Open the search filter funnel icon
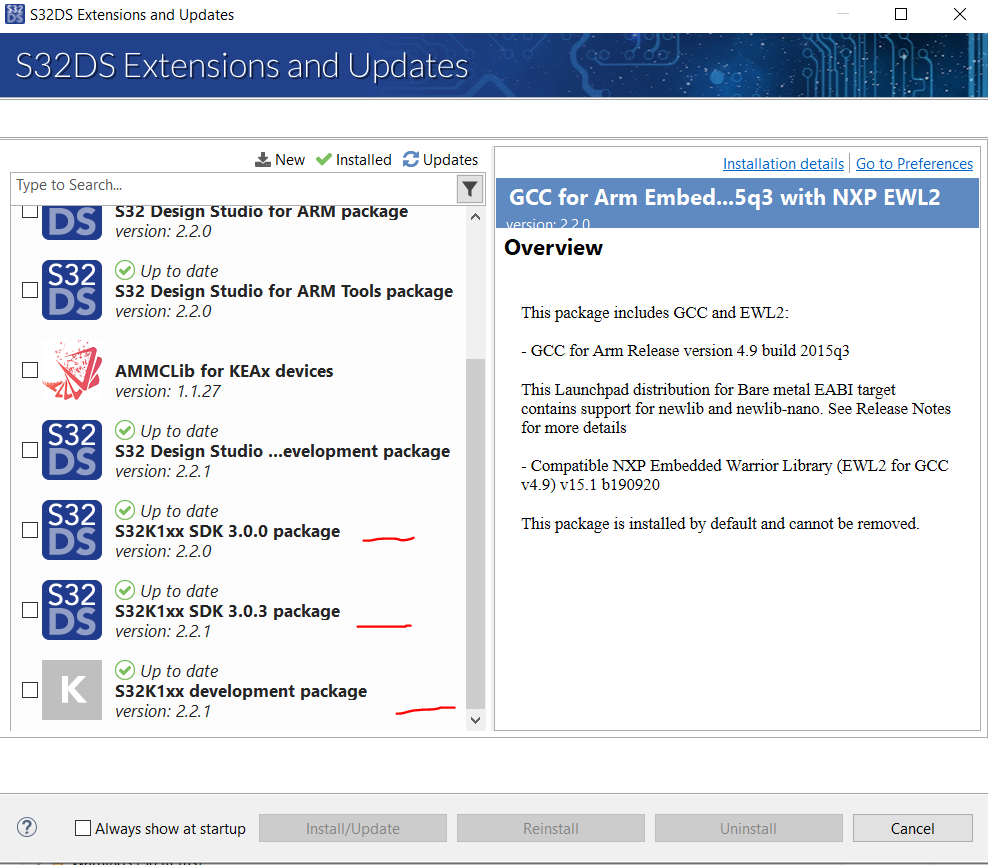 469,188
